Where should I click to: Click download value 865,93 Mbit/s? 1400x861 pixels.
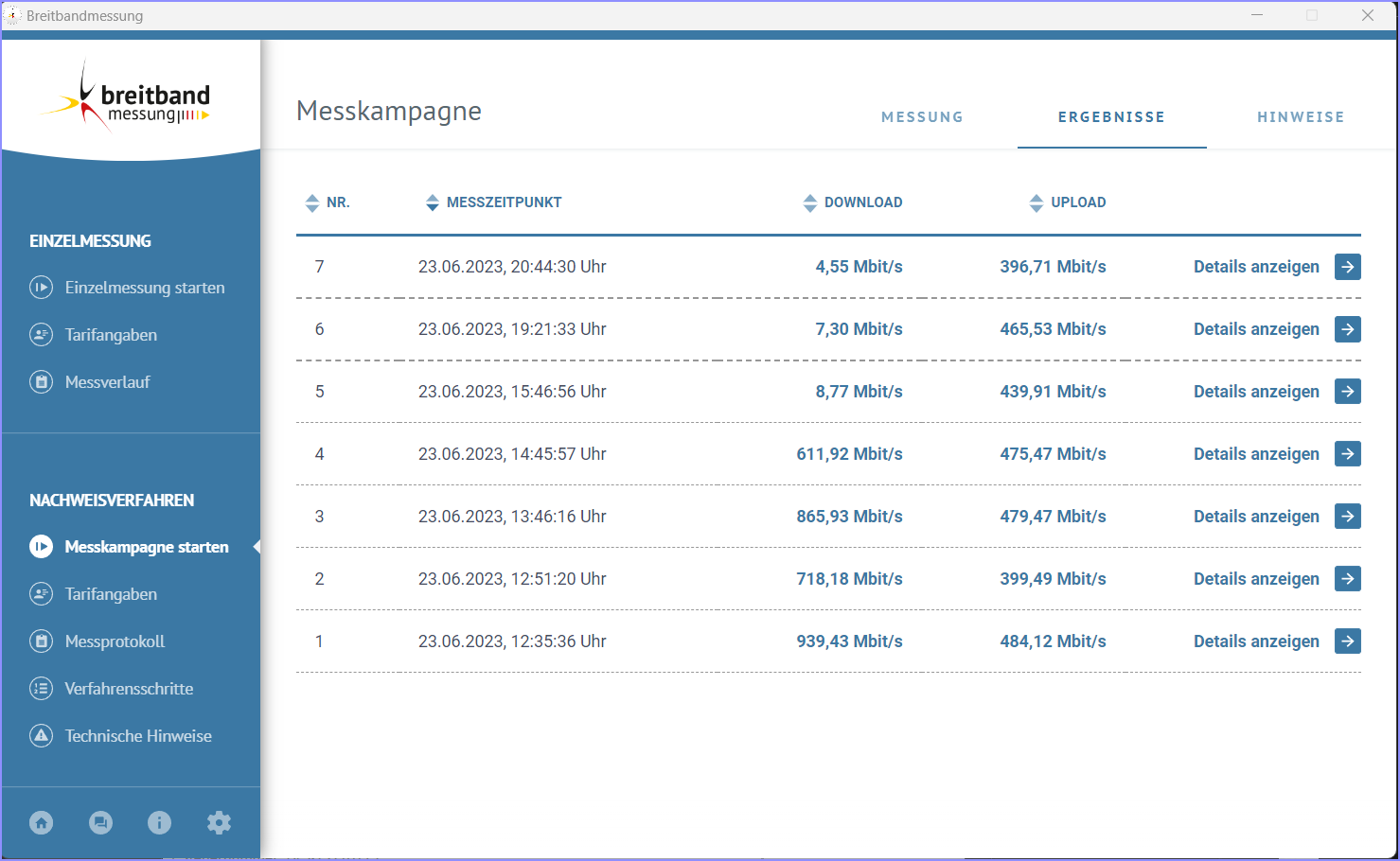[x=849, y=517]
